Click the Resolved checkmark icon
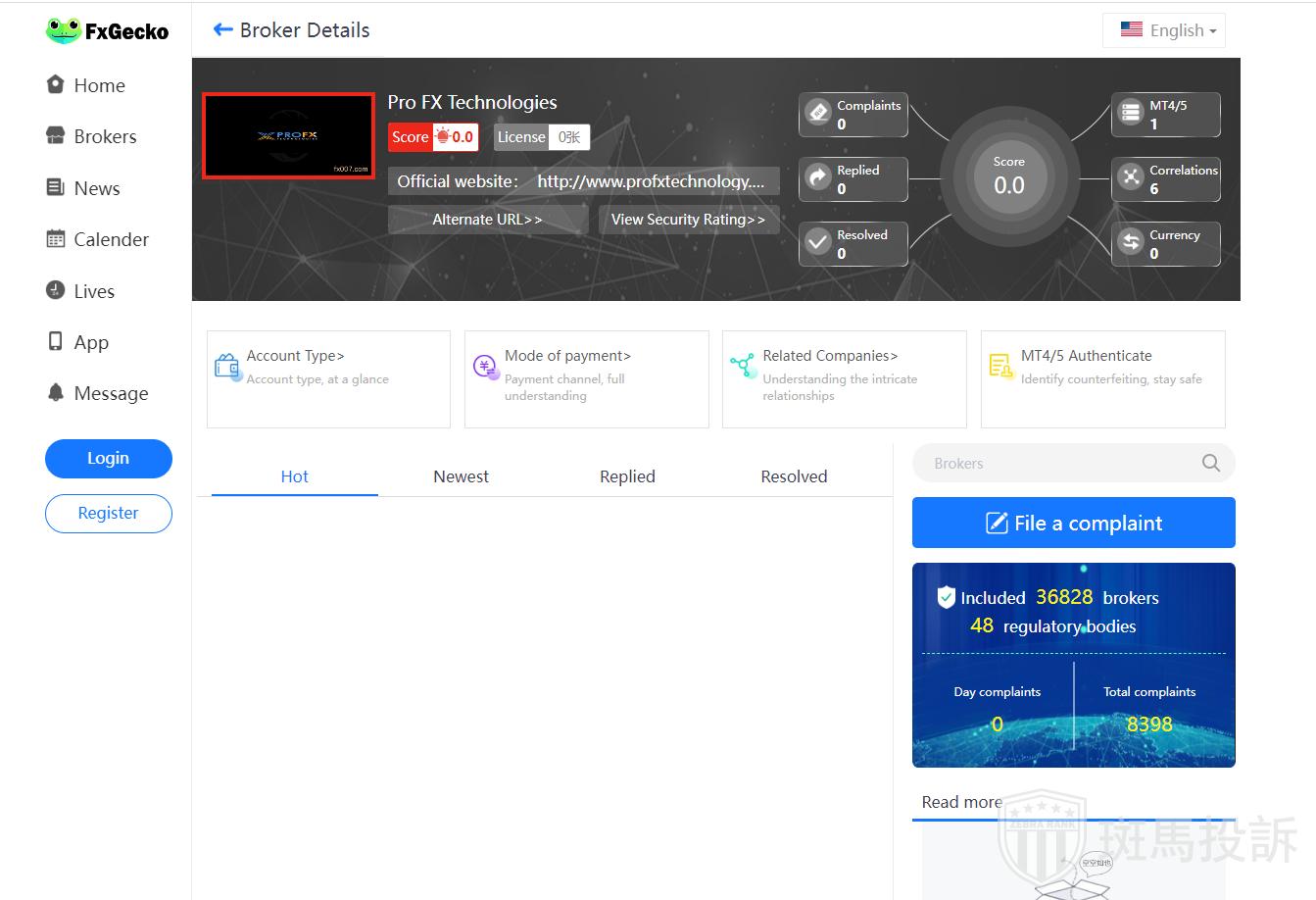The image size is (1316, 900). tap(818, 242)
